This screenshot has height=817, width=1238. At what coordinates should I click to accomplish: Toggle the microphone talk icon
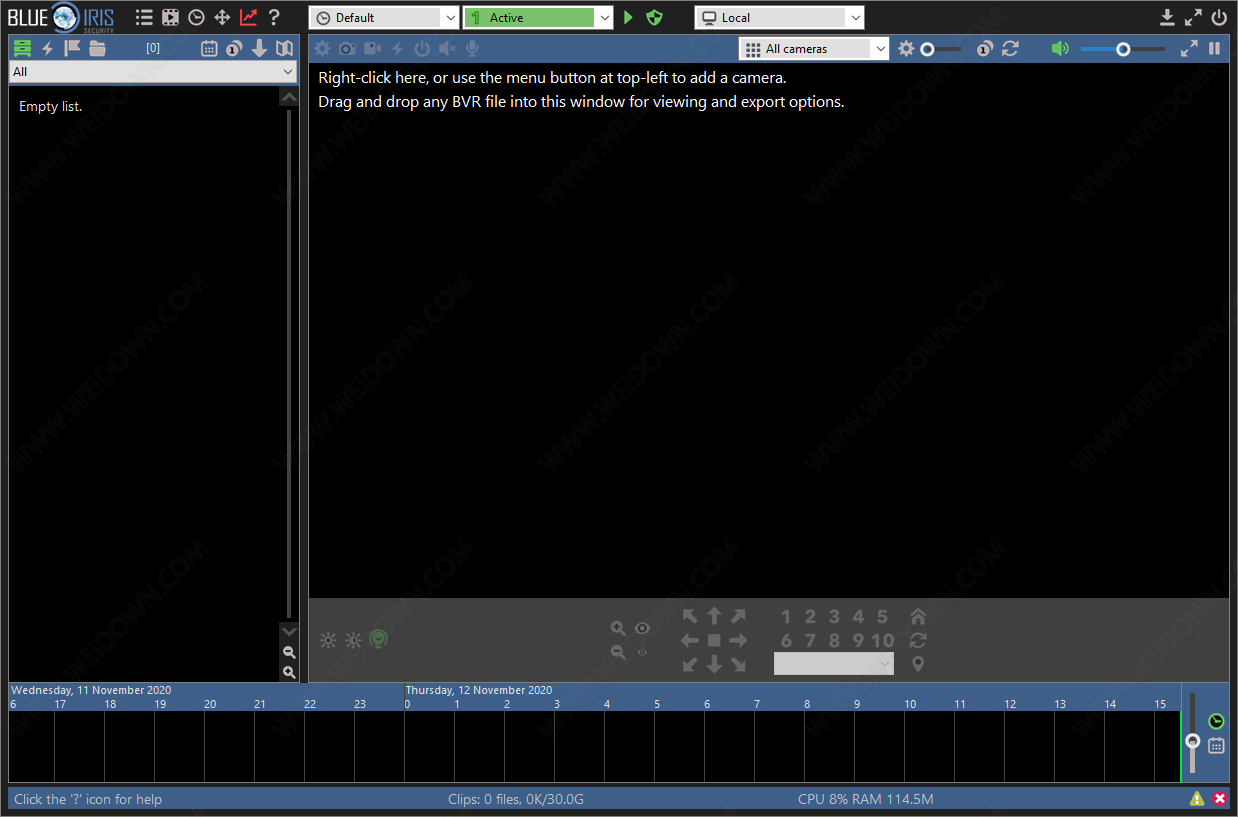(x=472, y=48)
